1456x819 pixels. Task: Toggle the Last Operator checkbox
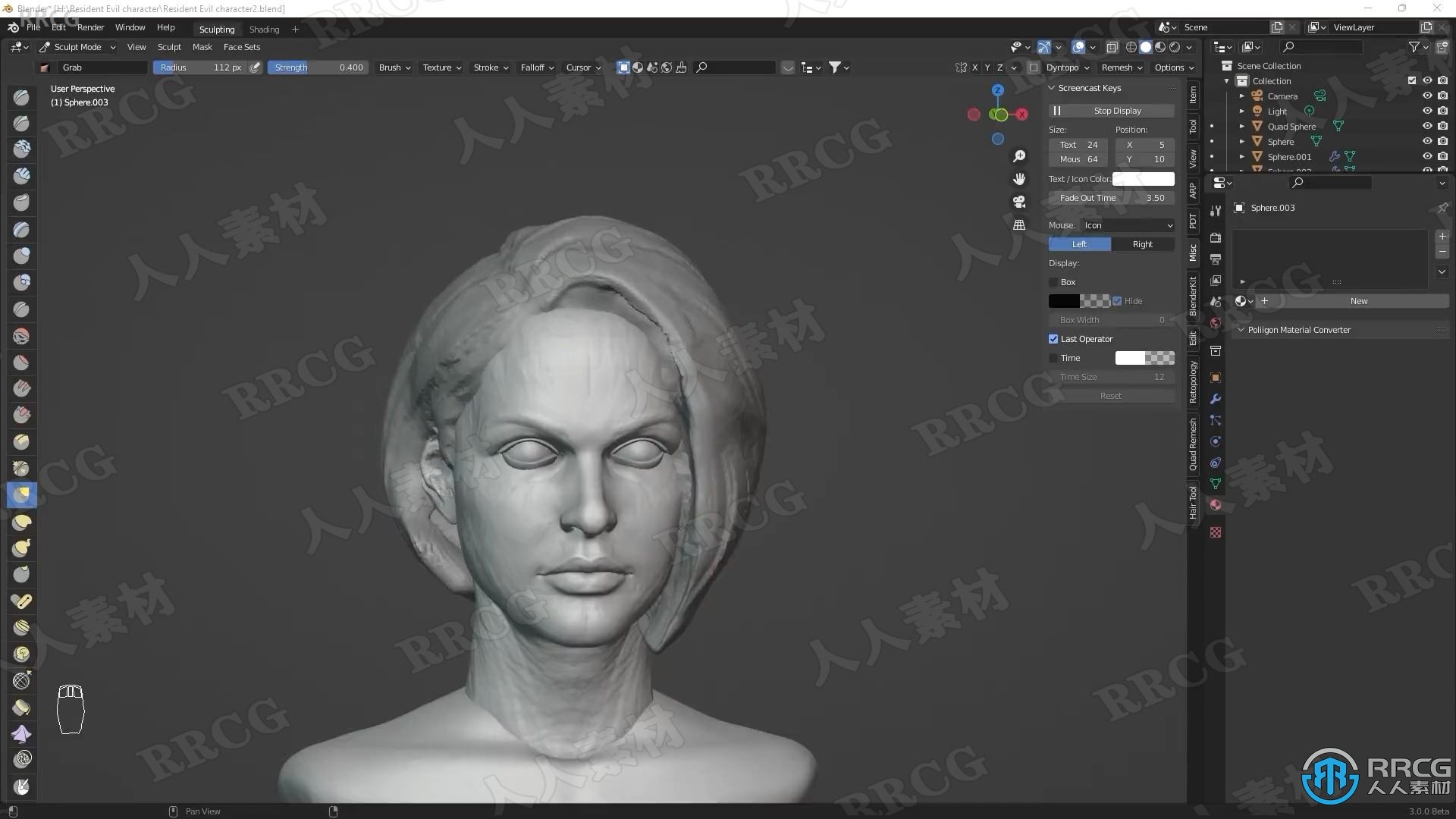[1053, 338]
